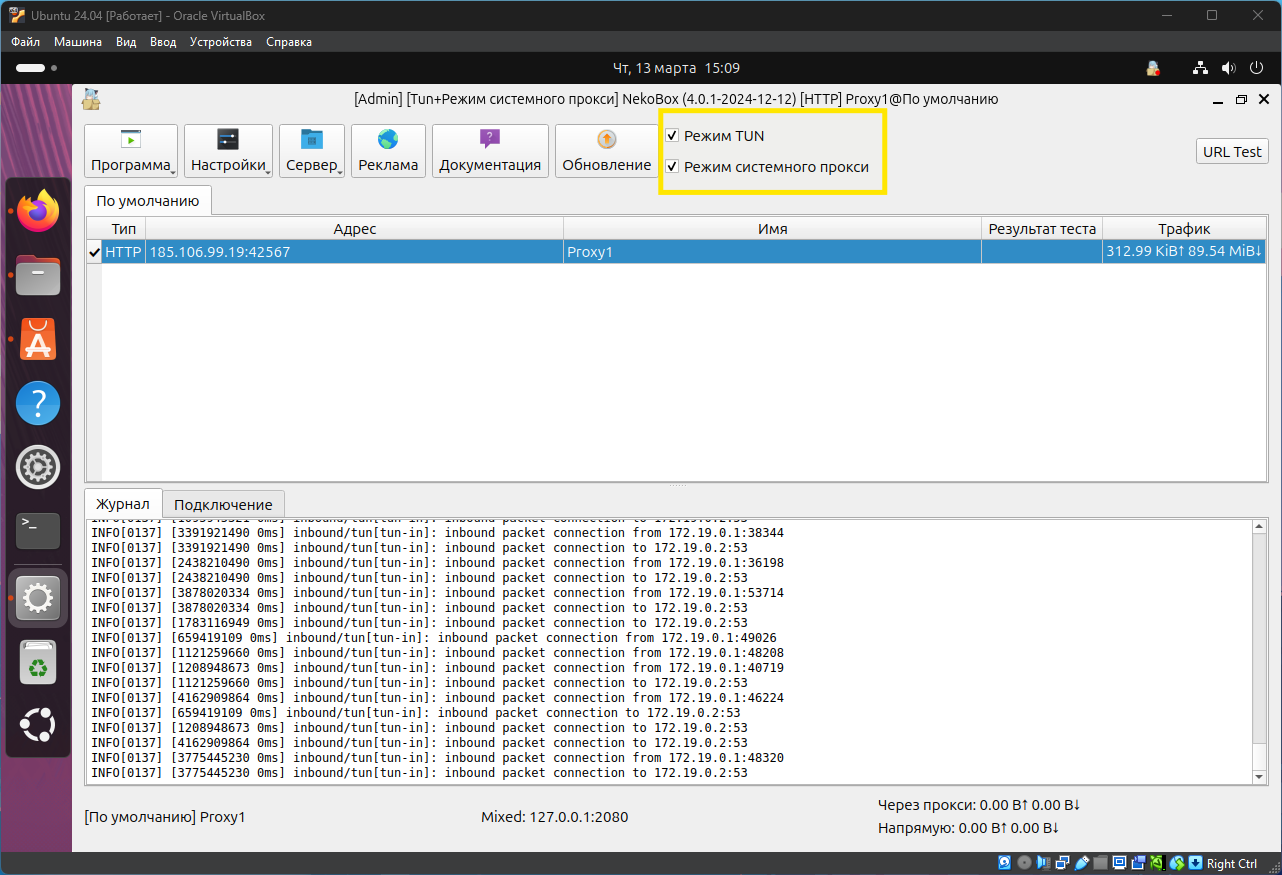Switch to the Журнал tab
Viewport: 1282px width, 875px height.
coord(122,504)
